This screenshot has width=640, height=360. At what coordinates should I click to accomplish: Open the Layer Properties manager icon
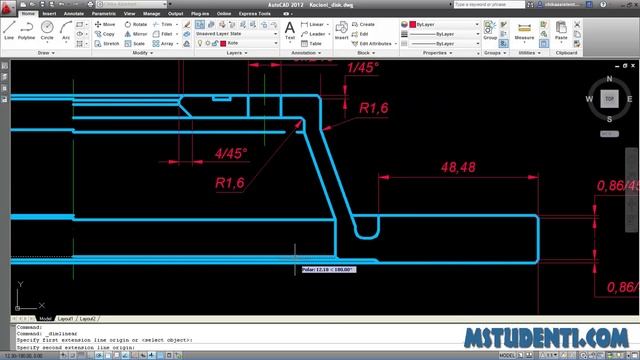click(x=200, y=24)
